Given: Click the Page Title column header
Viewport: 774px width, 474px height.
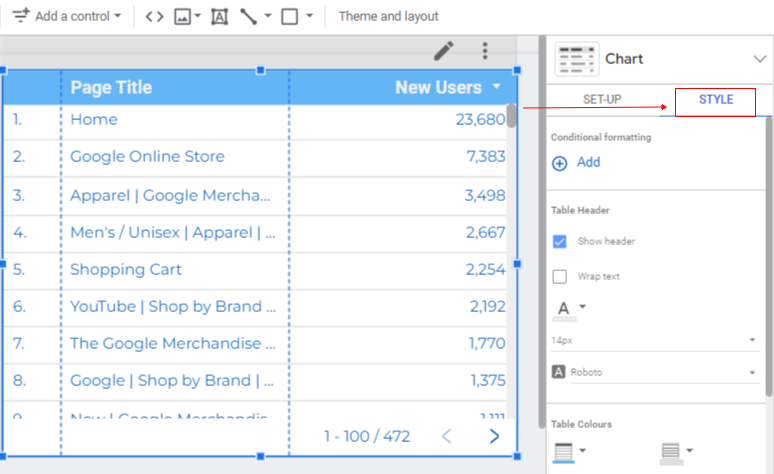Looking at the screenshot, I should [111, 87].
